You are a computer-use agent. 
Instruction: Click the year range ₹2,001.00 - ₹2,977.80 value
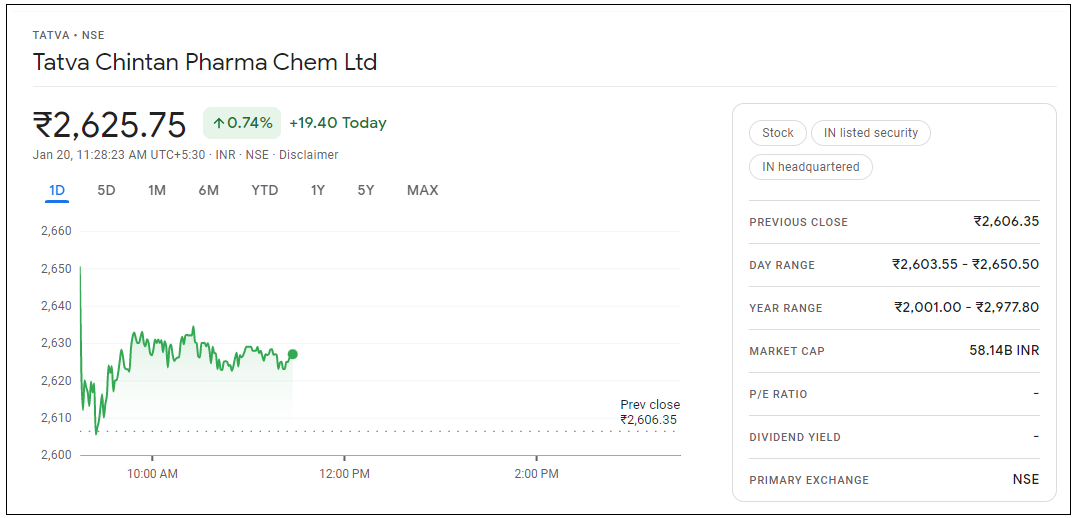tap(967, 308)
